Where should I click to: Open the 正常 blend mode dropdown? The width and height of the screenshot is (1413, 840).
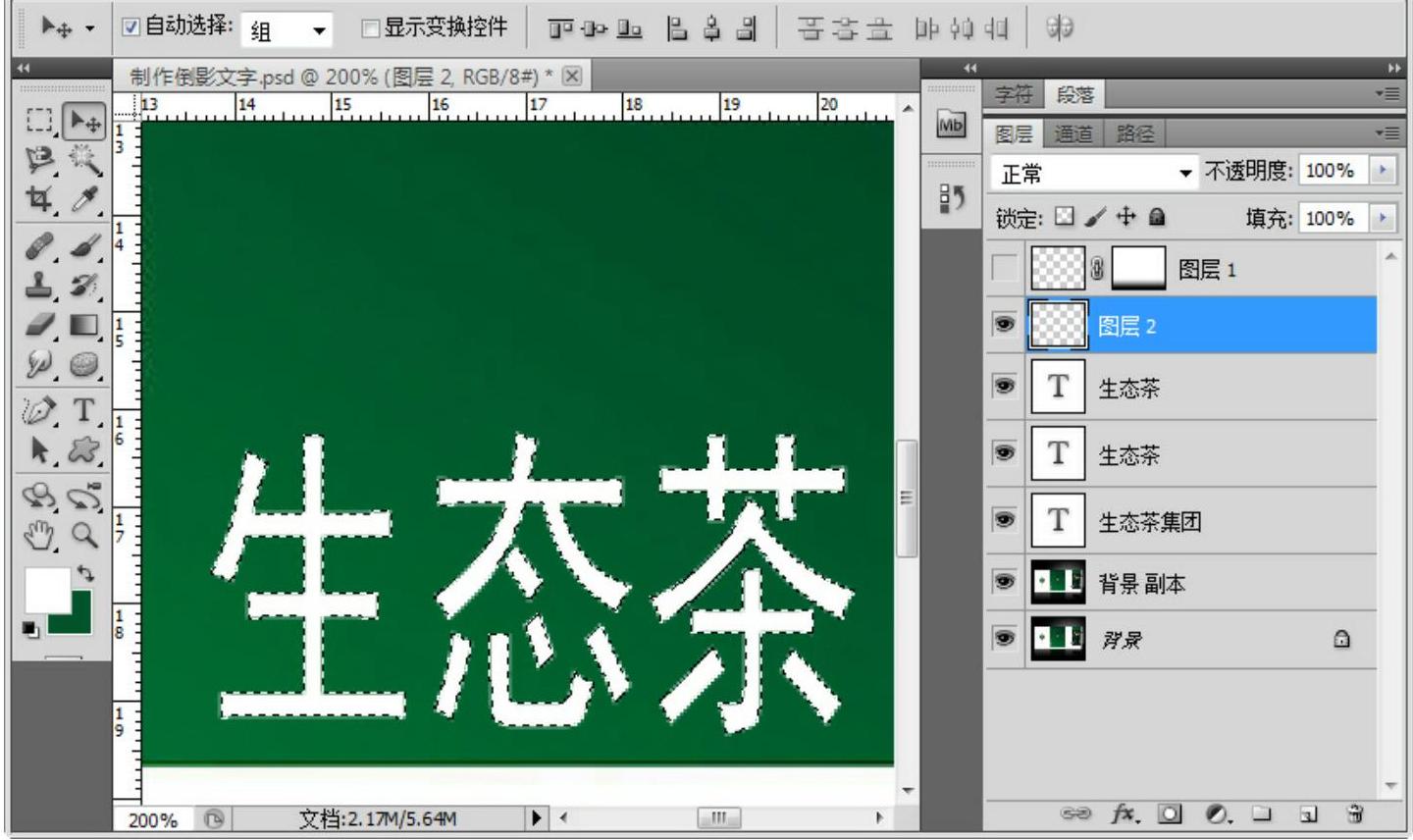click(1094, 174)
